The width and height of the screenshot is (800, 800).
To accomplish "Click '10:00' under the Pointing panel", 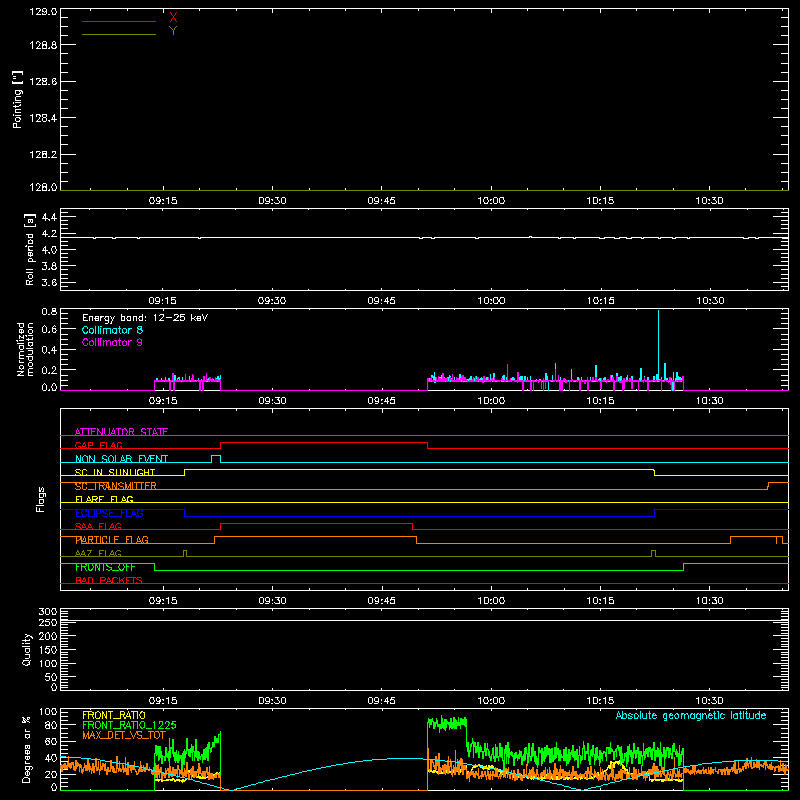I will pyautogui.click(x=491, y=201).
